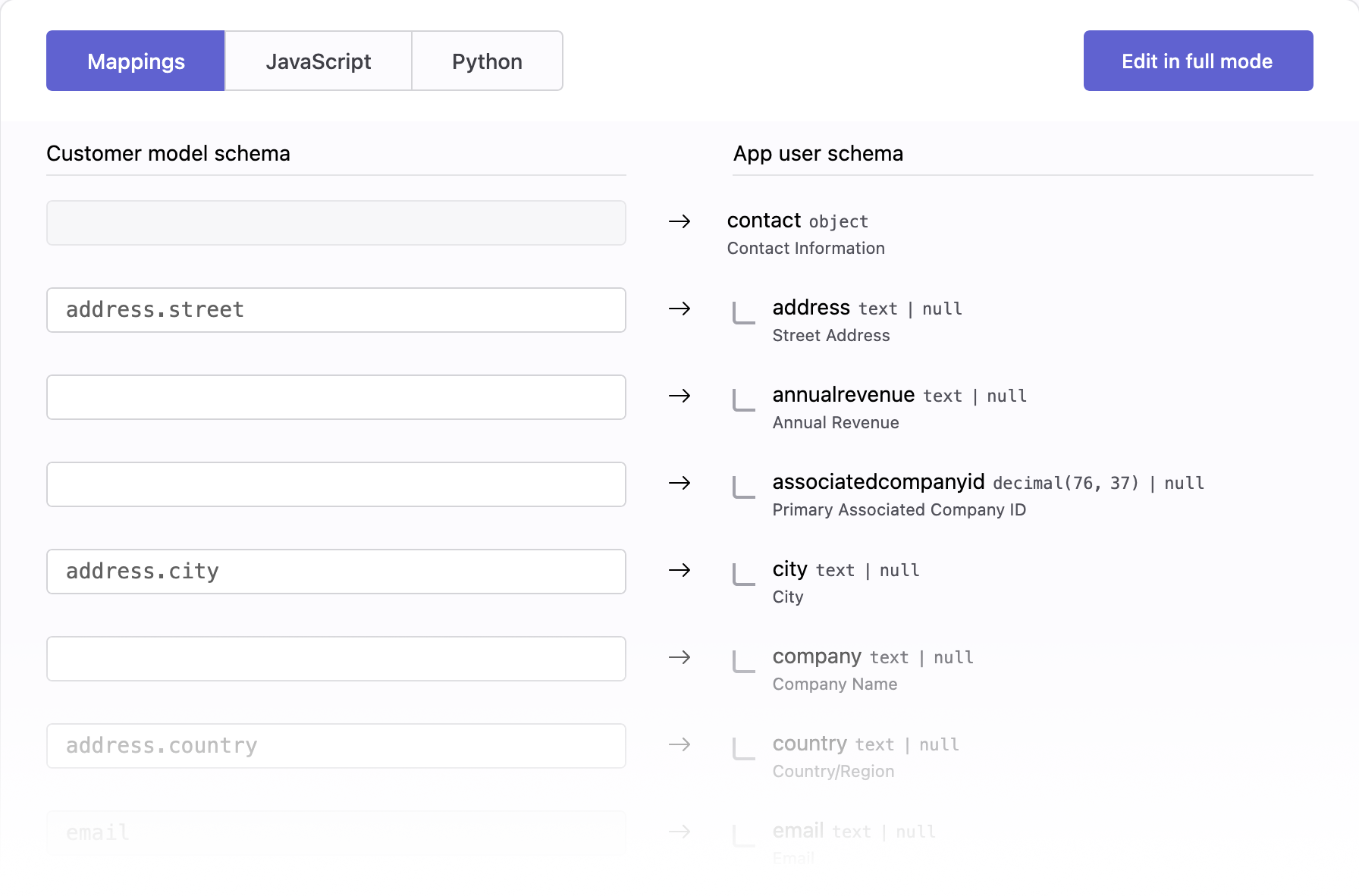The height and width of the screenshot is (896, 1359).
Task: Click the arrow icon next to address.street
Action: (x=679, y=309)
